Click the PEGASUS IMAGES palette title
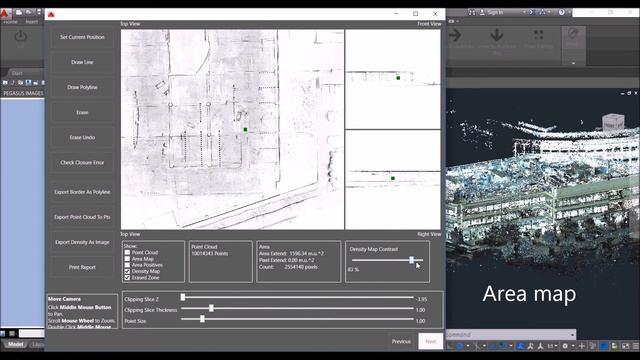This screenshot has width=640, height=360. click(x=23, y=93)
